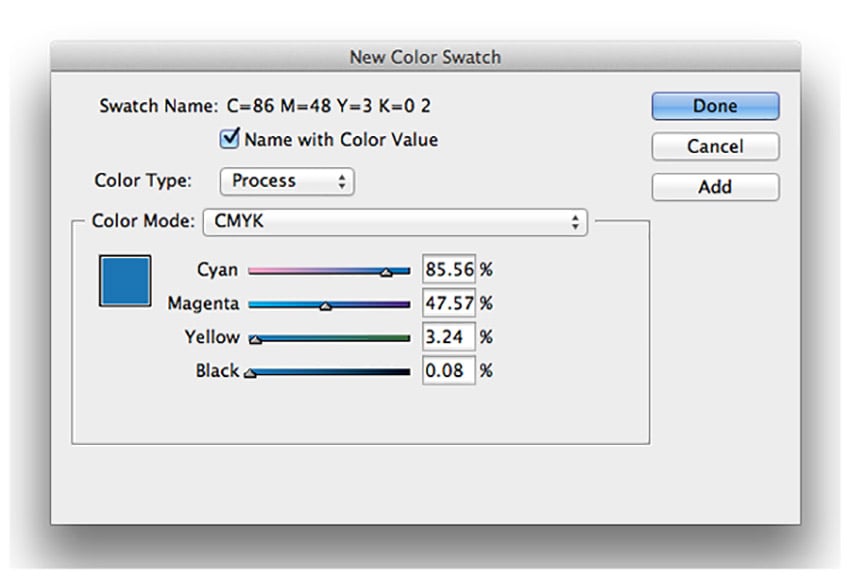The width and height of the screenshot is (850, 581).
Task: Click the Cyan slider handle
Action: pyautogui.click(x=388, y=270)
